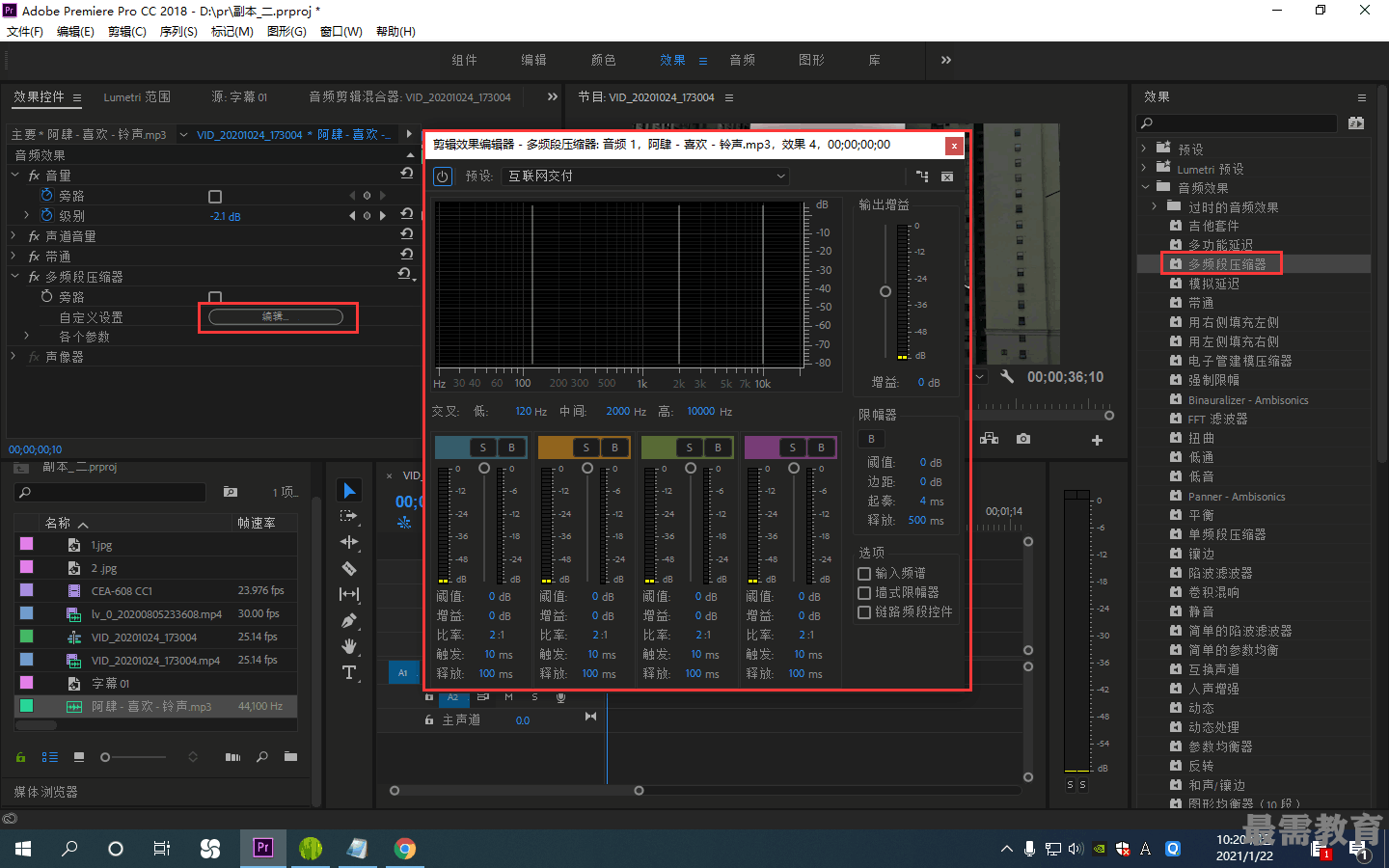Click the 级别 value -2.1 dB
This screenshot has height=868, width=1389.
click(x=225, y=216)
